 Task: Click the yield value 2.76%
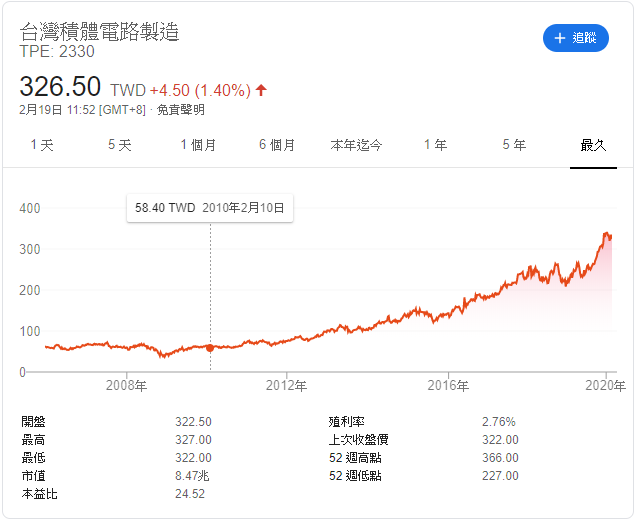pyautogui.click(x=498, y=422)
